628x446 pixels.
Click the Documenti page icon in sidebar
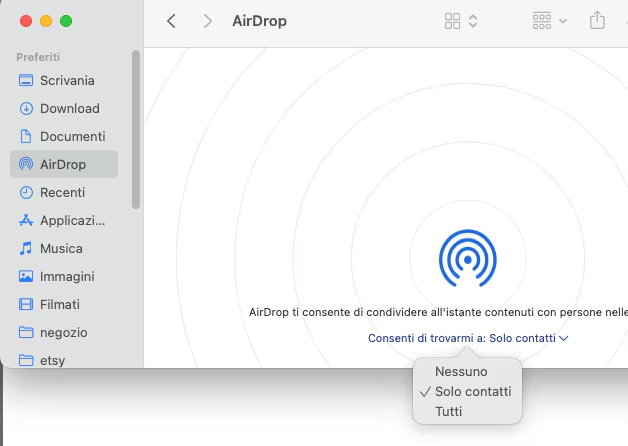26,137
